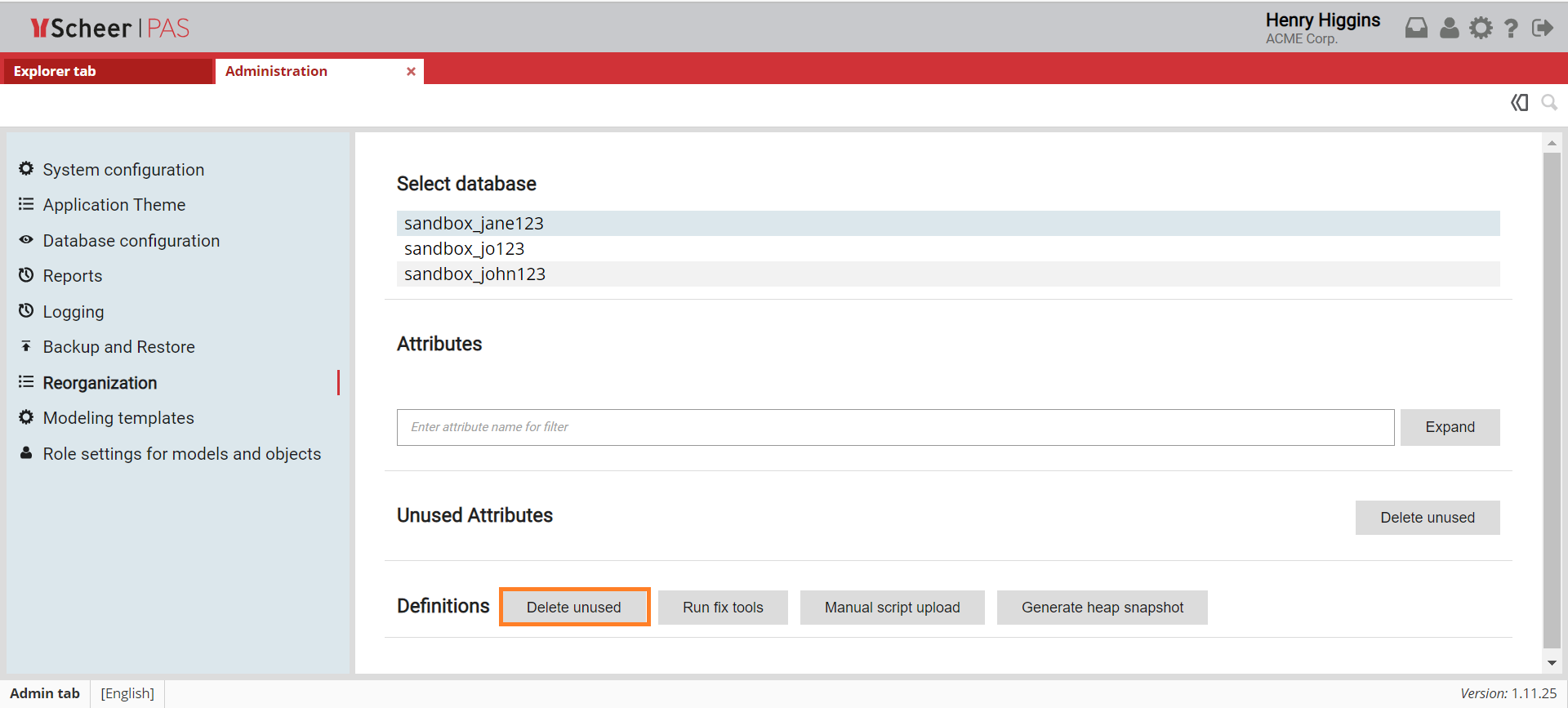Open settings gear icon in header

[x=1481, y=29]
